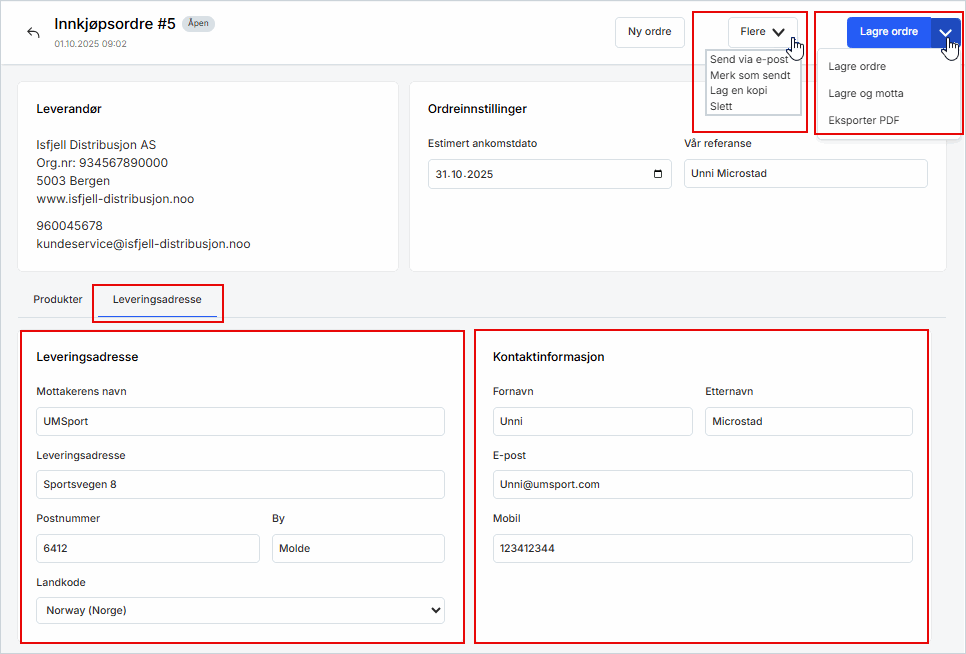Viewport: 966px width, 654px height.
Task: Click the Ny ordre button
Action: 649,32
